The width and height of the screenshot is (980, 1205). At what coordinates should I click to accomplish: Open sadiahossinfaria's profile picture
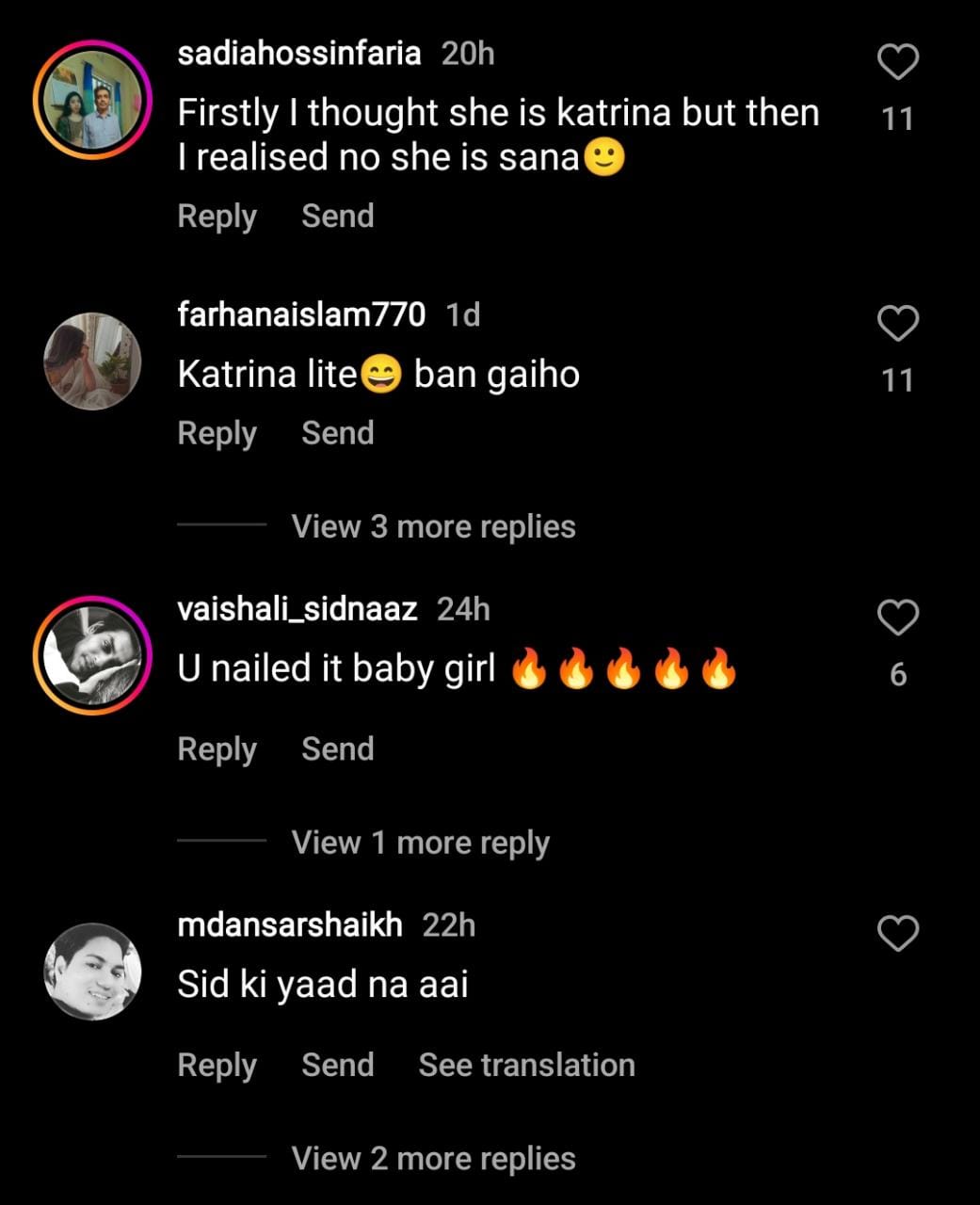tap(92, 100)
